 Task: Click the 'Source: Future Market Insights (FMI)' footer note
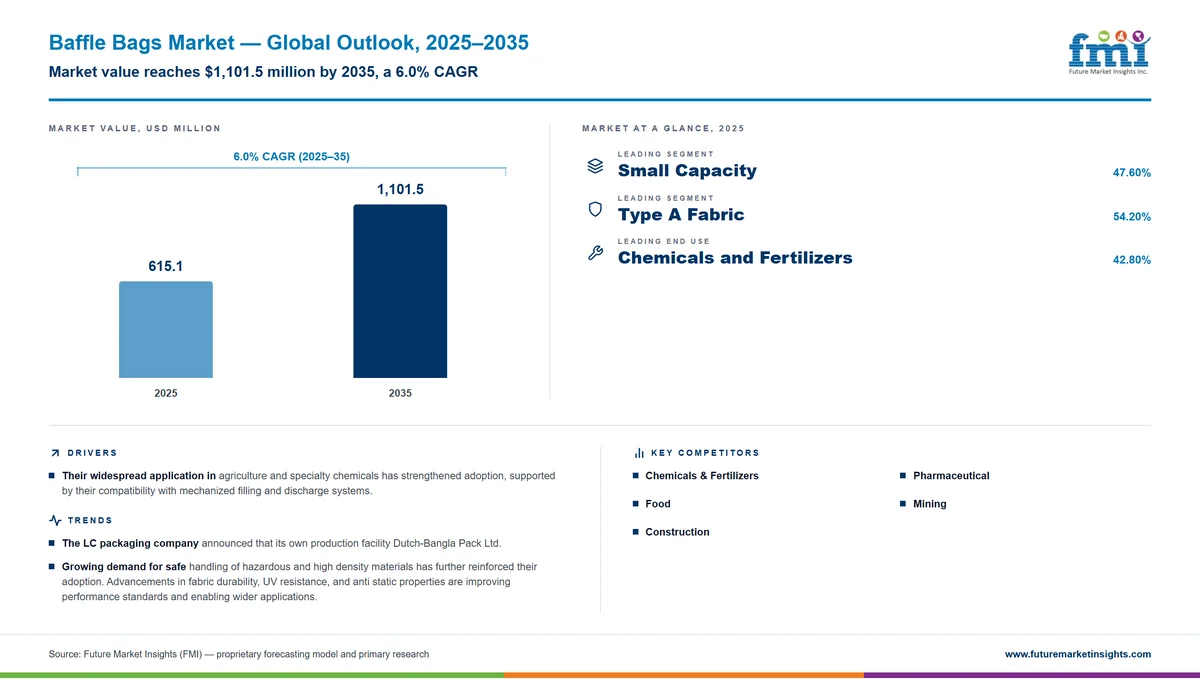[239, 654]
